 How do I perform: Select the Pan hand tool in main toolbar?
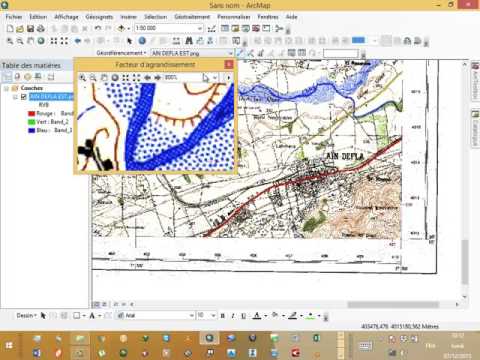(x=30, y=41)
